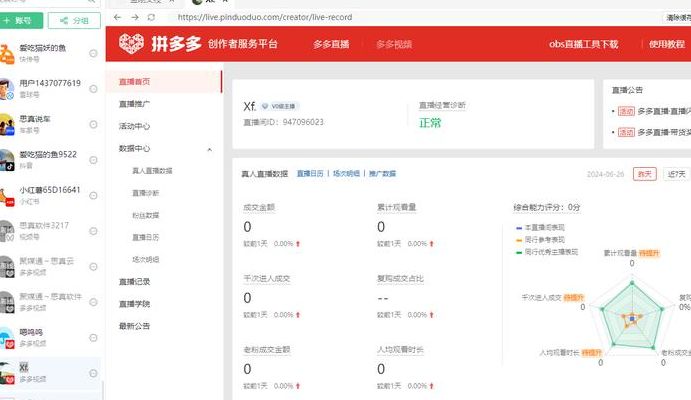The width and height of the screenshot is (691, 400).
Task: Reload the page with the refresh icon
Action: [x=151, y=17]
